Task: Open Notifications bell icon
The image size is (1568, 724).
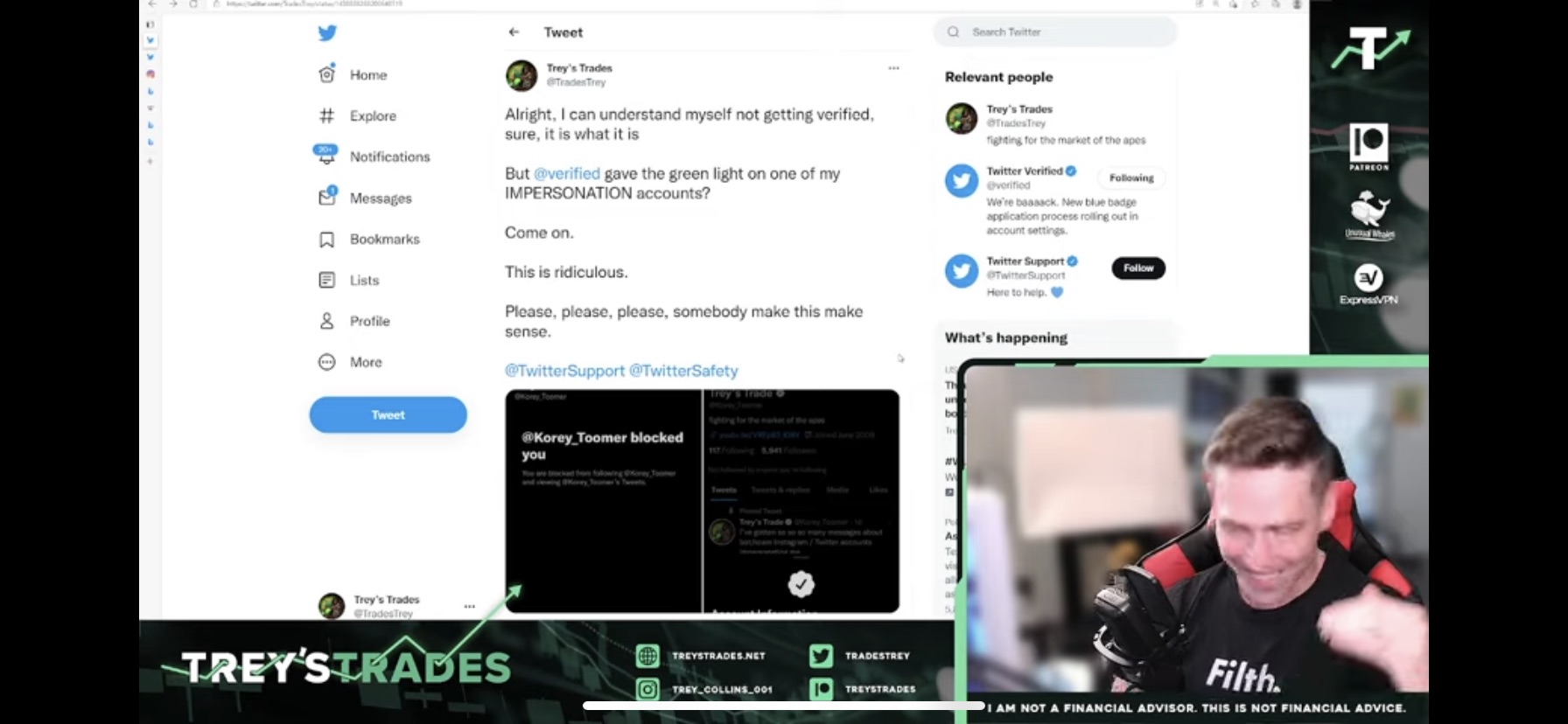Action: click(x=325, y=155)
